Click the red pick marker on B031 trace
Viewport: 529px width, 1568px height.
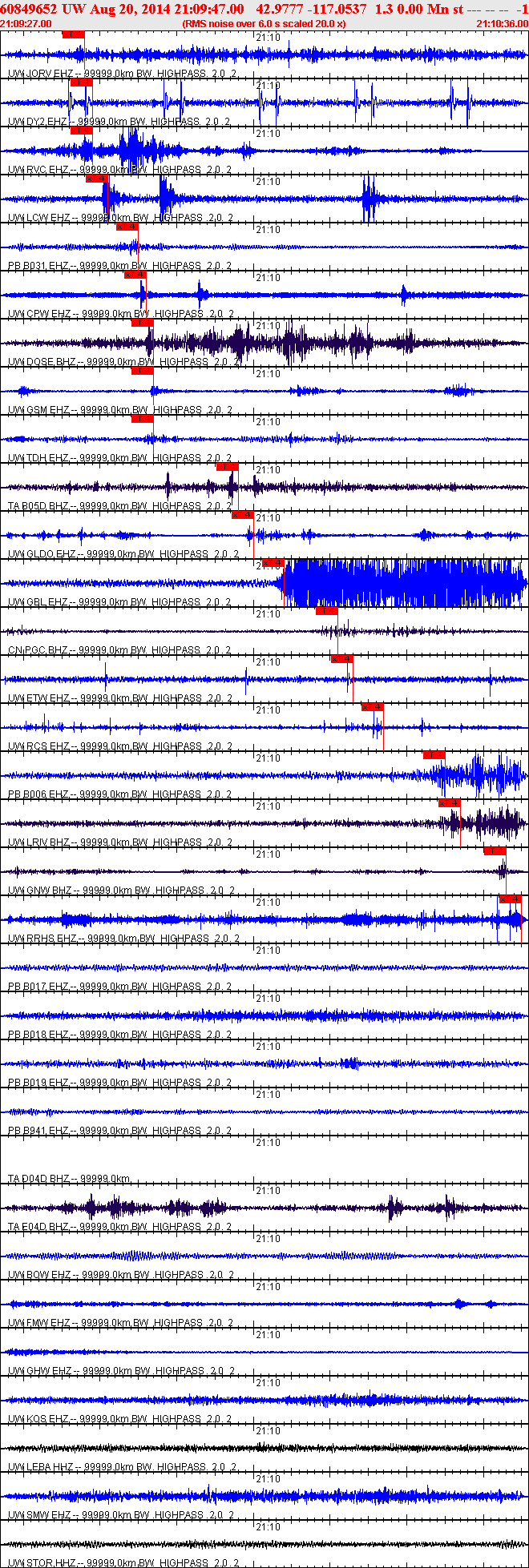click(x=127, y=227)
